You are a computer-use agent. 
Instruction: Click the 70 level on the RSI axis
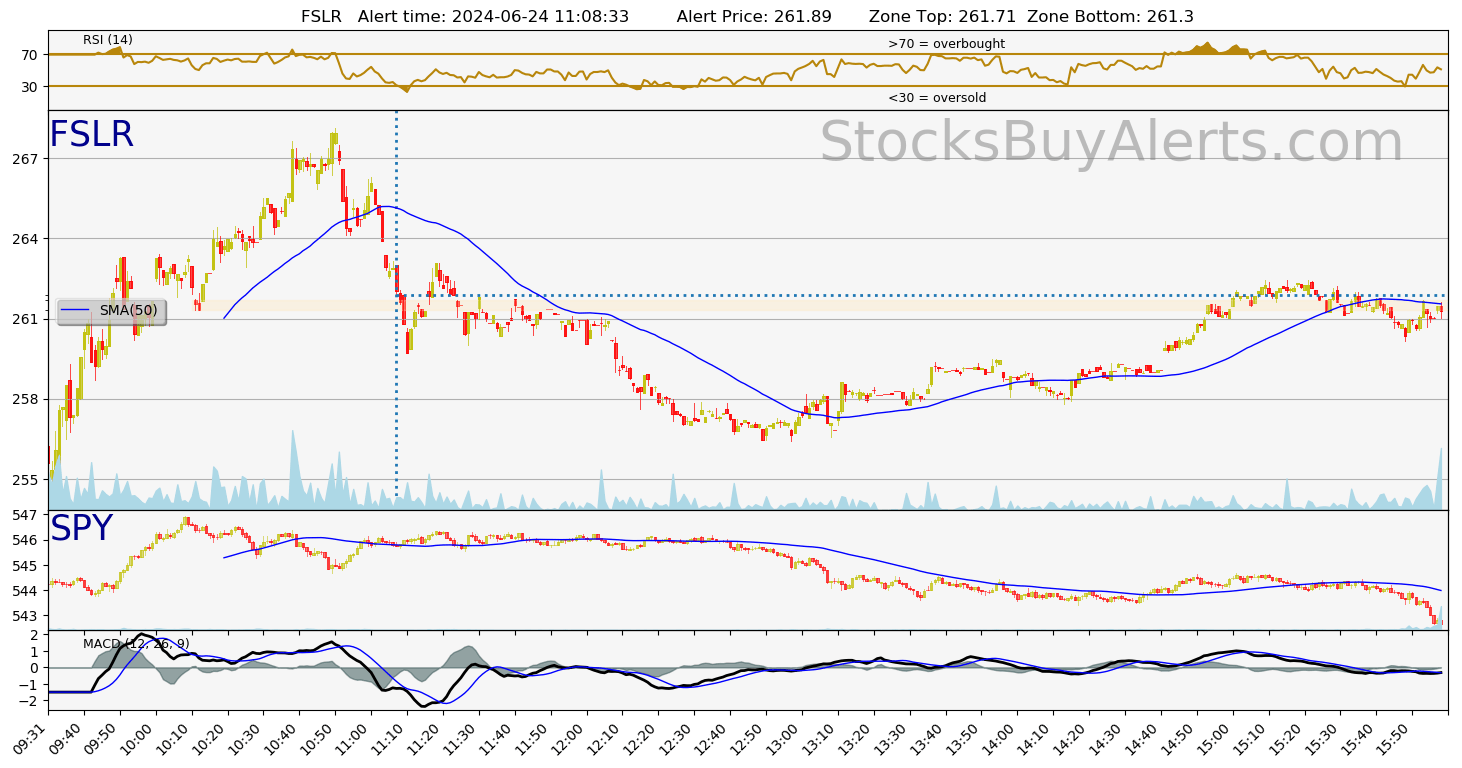tap(28, 55)
